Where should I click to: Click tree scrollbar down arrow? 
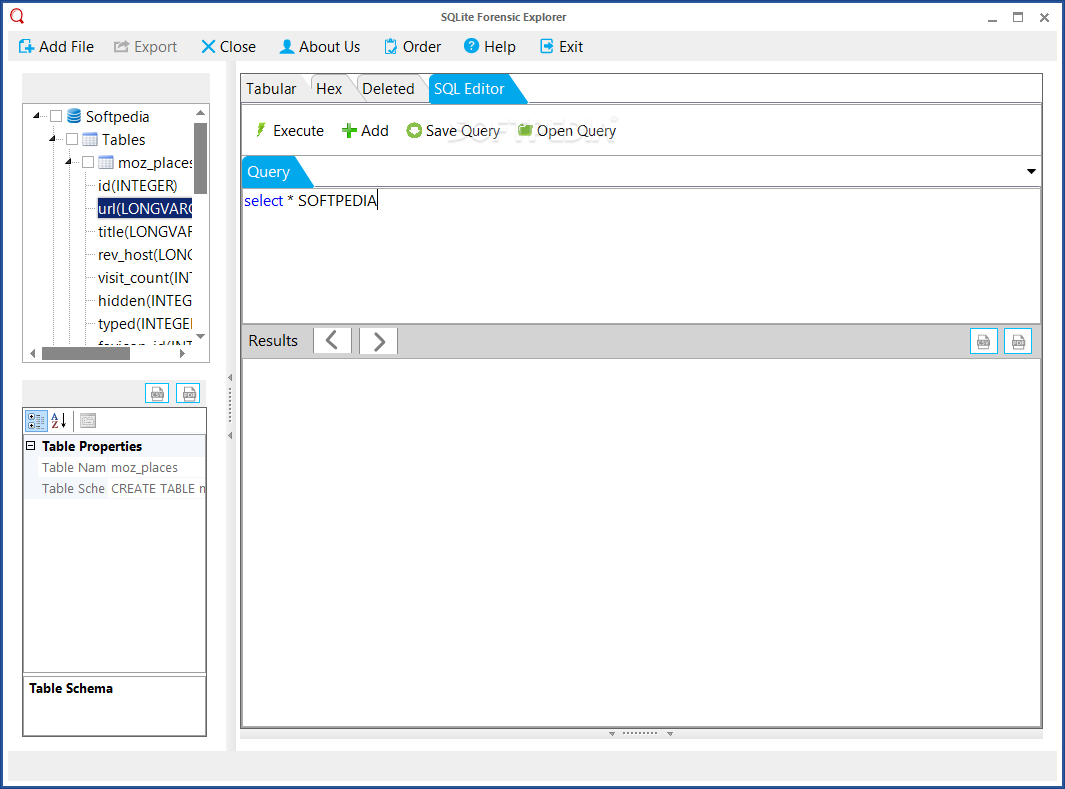pos(200,337)
